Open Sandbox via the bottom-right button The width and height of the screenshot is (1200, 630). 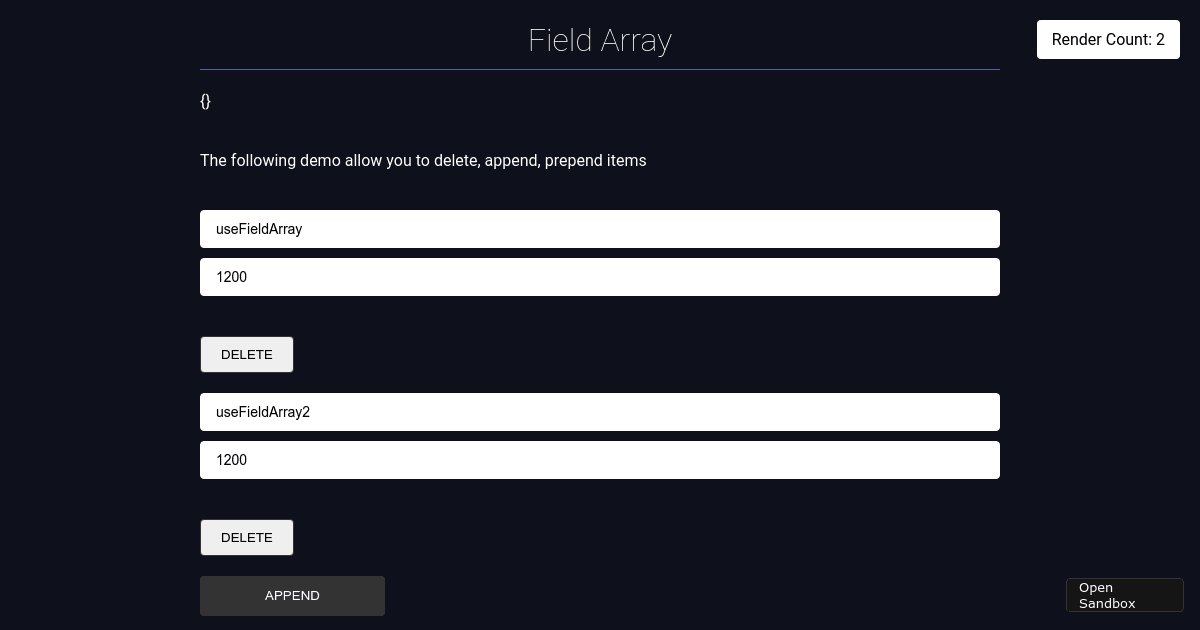coord(1124,595)
